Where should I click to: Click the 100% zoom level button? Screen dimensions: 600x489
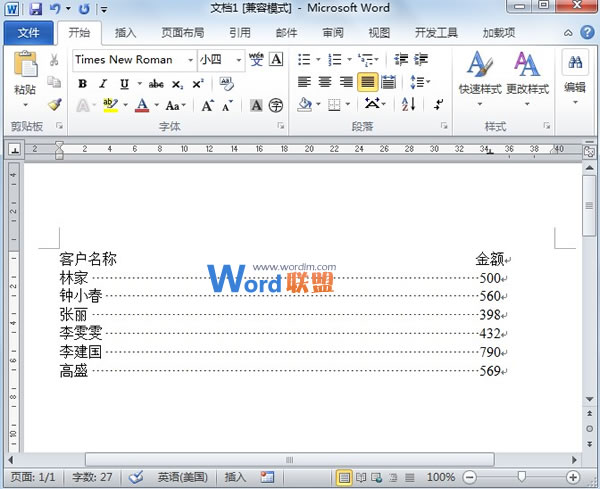(x=440, y=477)
